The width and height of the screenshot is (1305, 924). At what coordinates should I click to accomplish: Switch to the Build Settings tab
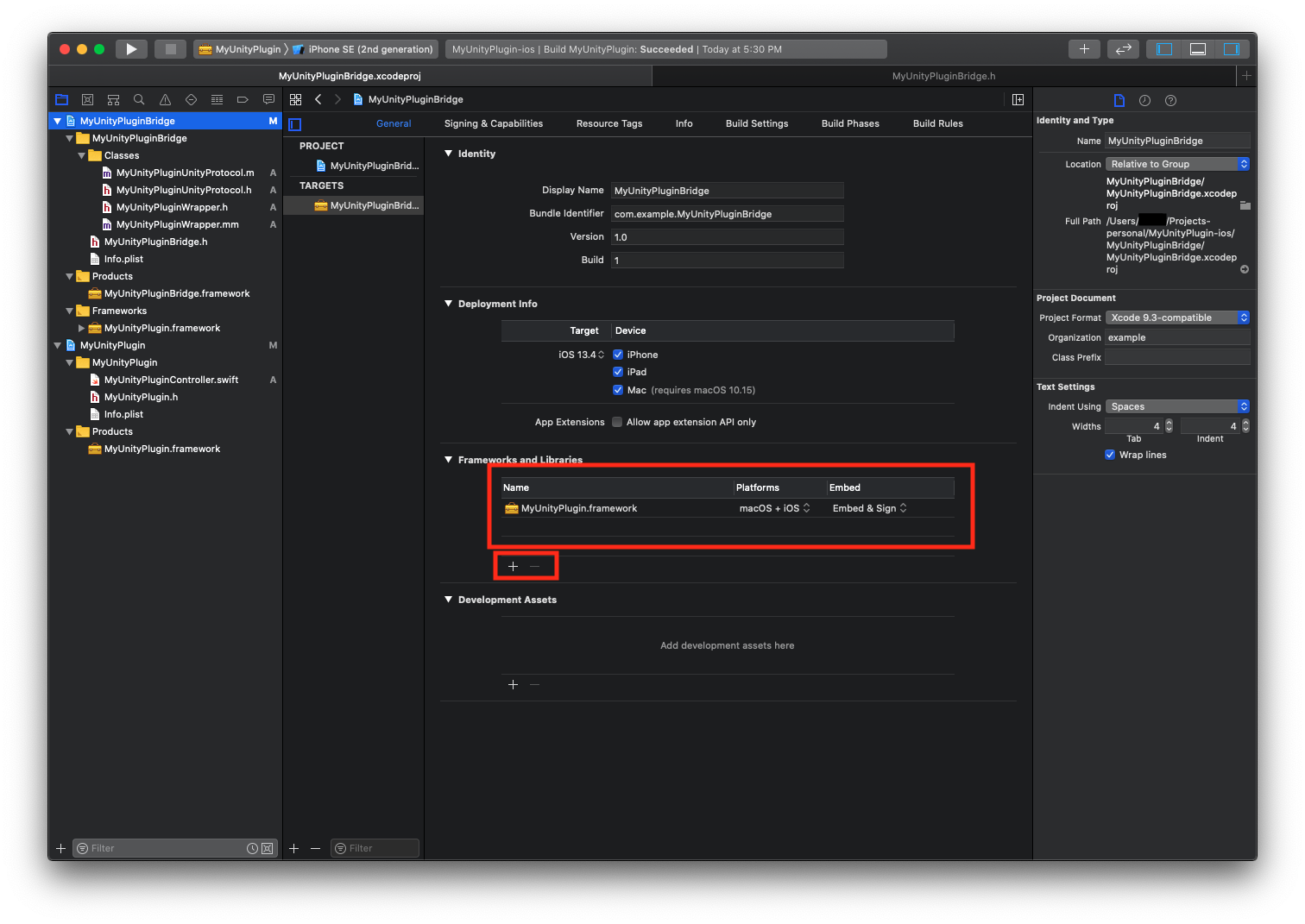pos(756,123)
